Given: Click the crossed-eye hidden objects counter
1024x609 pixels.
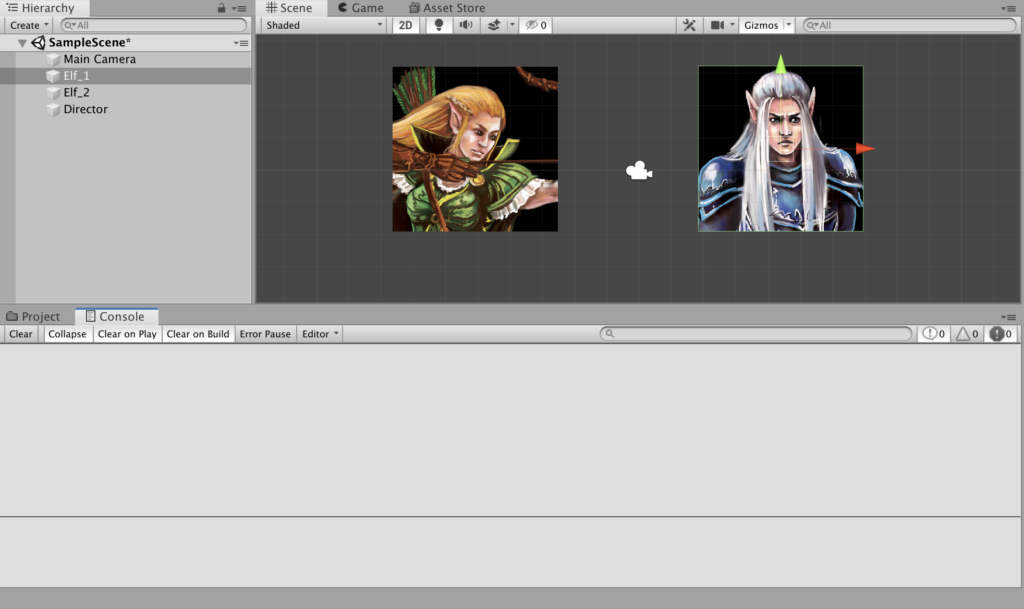Looking at the screenshot, I should point(532,25).
